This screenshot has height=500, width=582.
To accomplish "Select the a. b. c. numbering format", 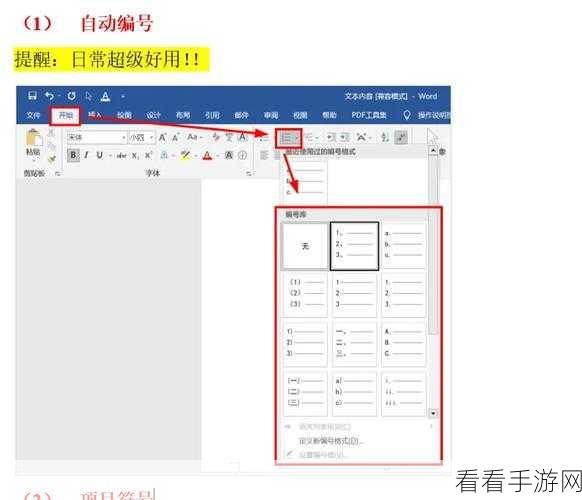I will (403, 245).
